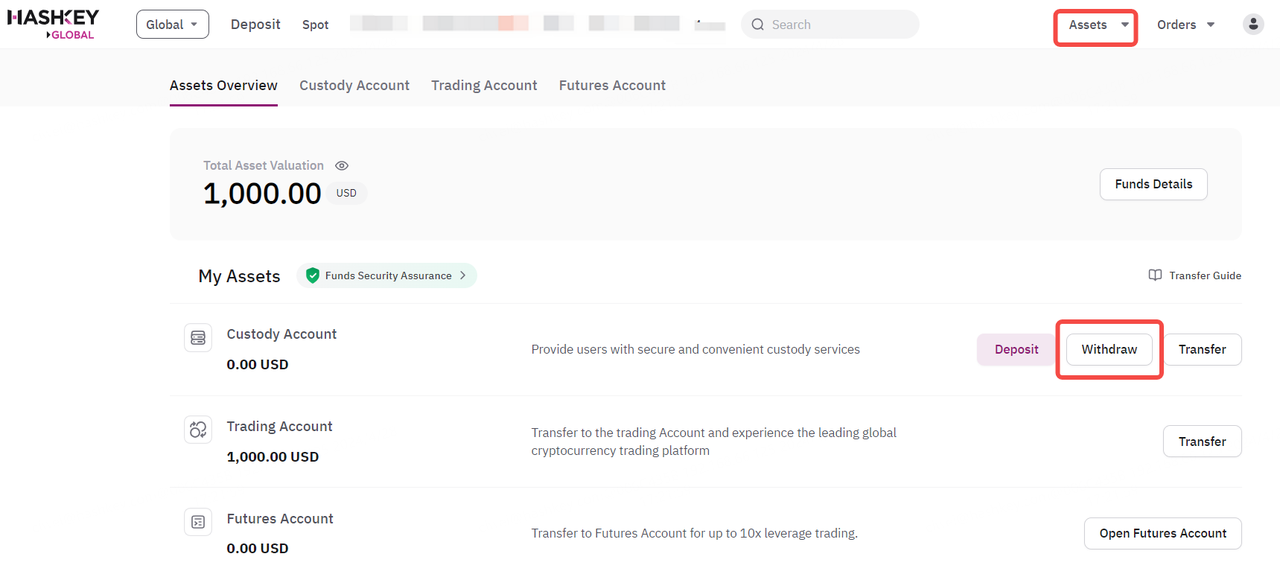The height and width of the screenshot is (580, 1280).
Task: Expand the Global region dropdown
Action: pyautogui.click(x=172, y=25)
